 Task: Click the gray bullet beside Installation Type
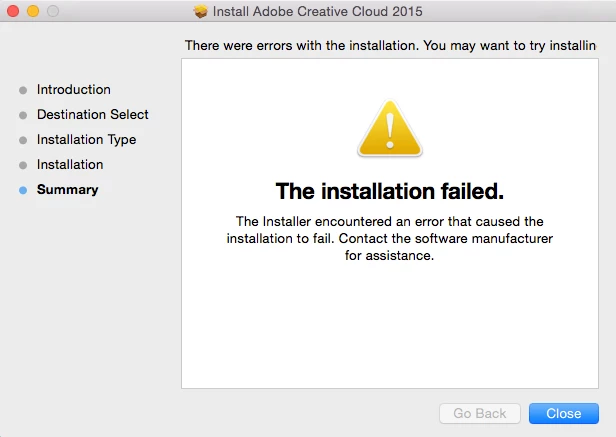point(23,140)
